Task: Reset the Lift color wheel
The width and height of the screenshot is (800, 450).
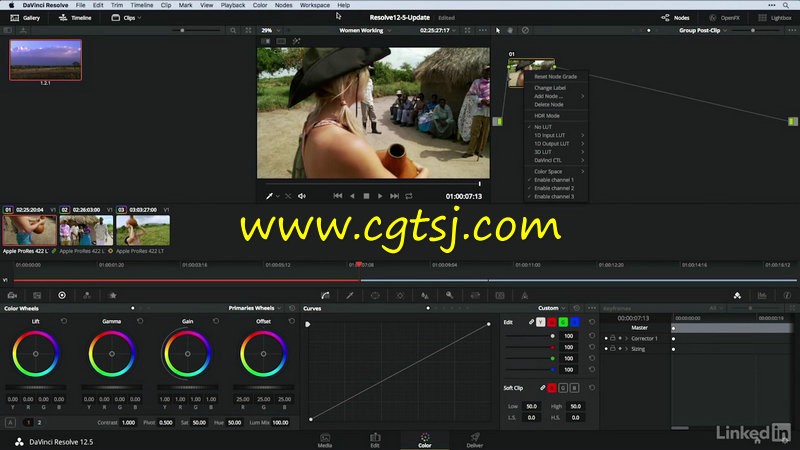Action: (64, 321)
